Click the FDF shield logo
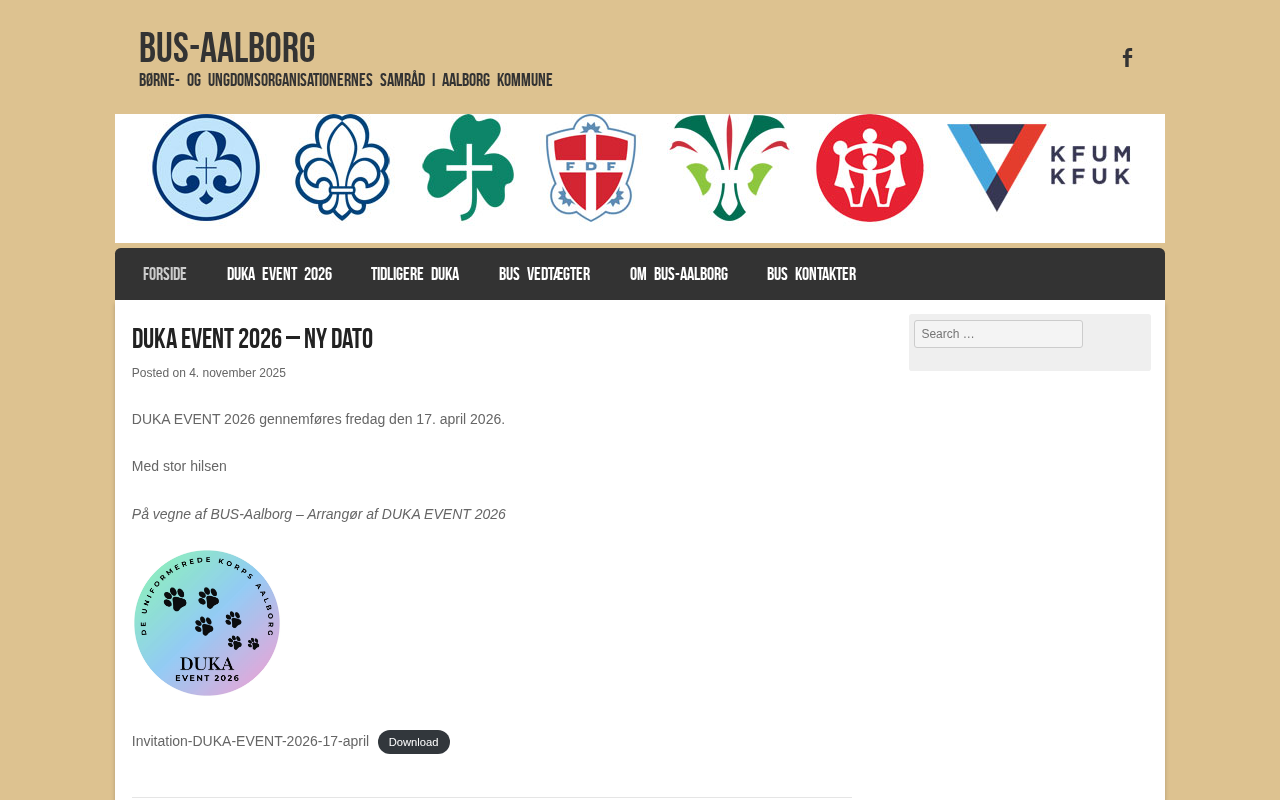Viewport: 1280px width, 800px height. point(591,167)
